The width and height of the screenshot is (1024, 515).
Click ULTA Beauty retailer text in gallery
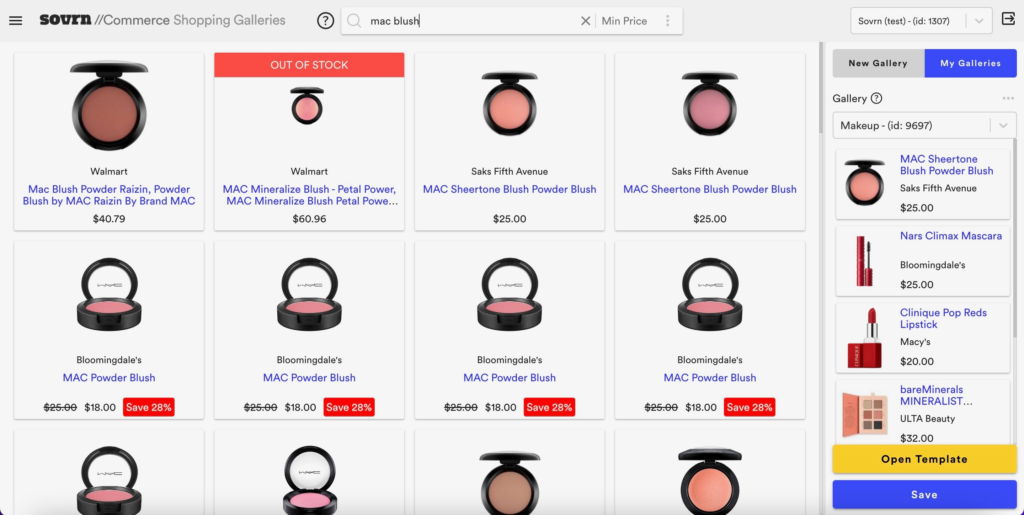click(927, 418)
